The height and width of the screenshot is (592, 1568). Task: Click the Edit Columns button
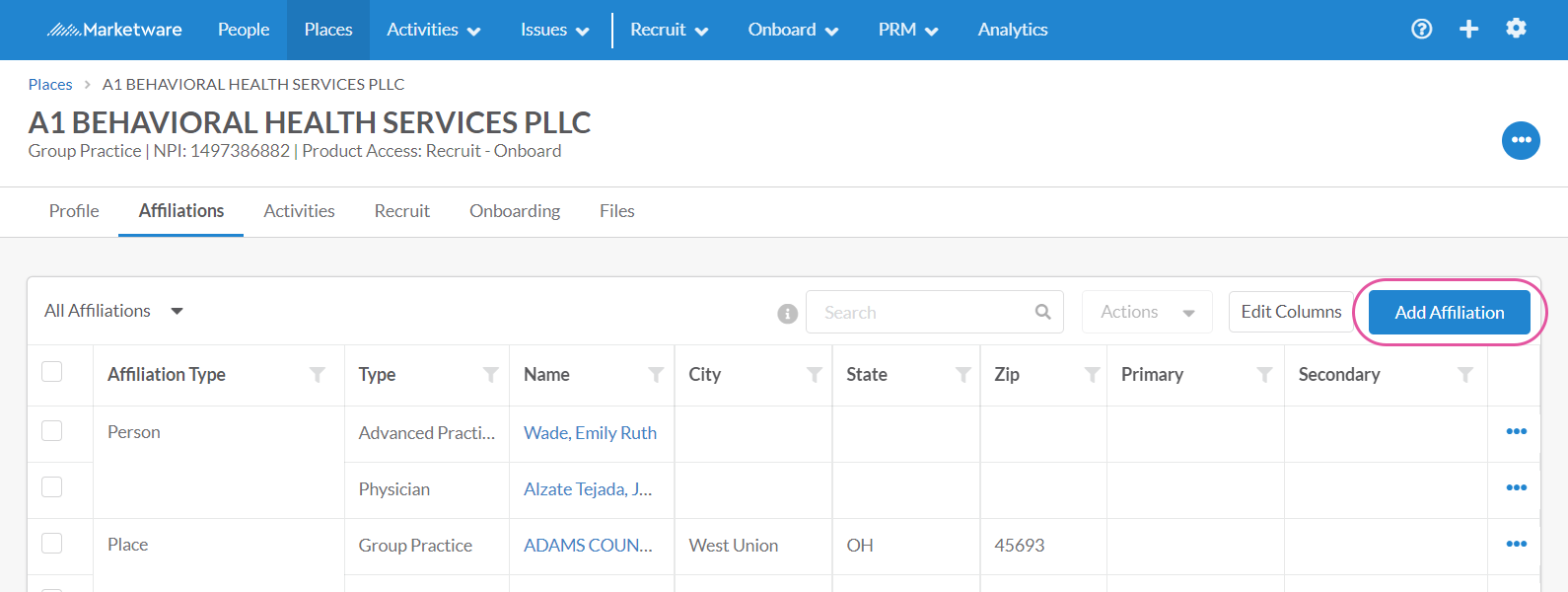1291,312
